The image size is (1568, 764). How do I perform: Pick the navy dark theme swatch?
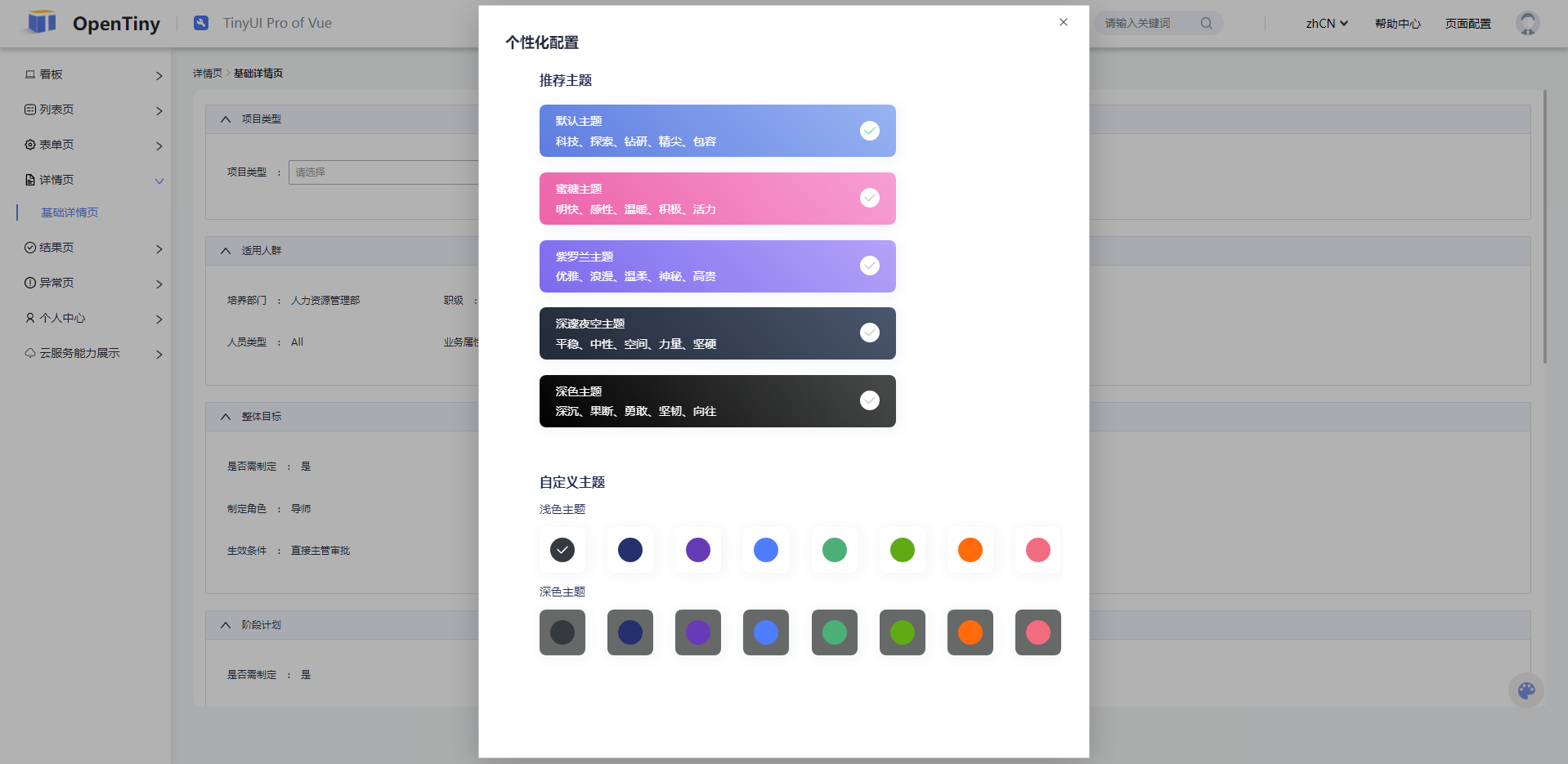tap(629, 632)
